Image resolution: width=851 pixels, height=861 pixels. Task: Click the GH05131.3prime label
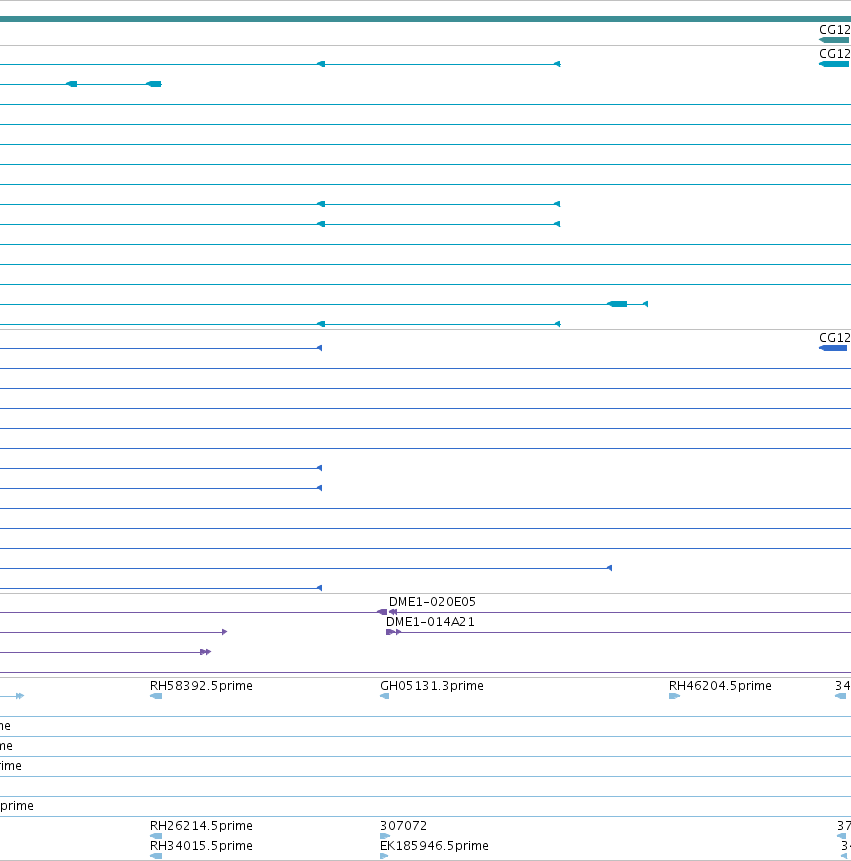(x=432, y=685)
